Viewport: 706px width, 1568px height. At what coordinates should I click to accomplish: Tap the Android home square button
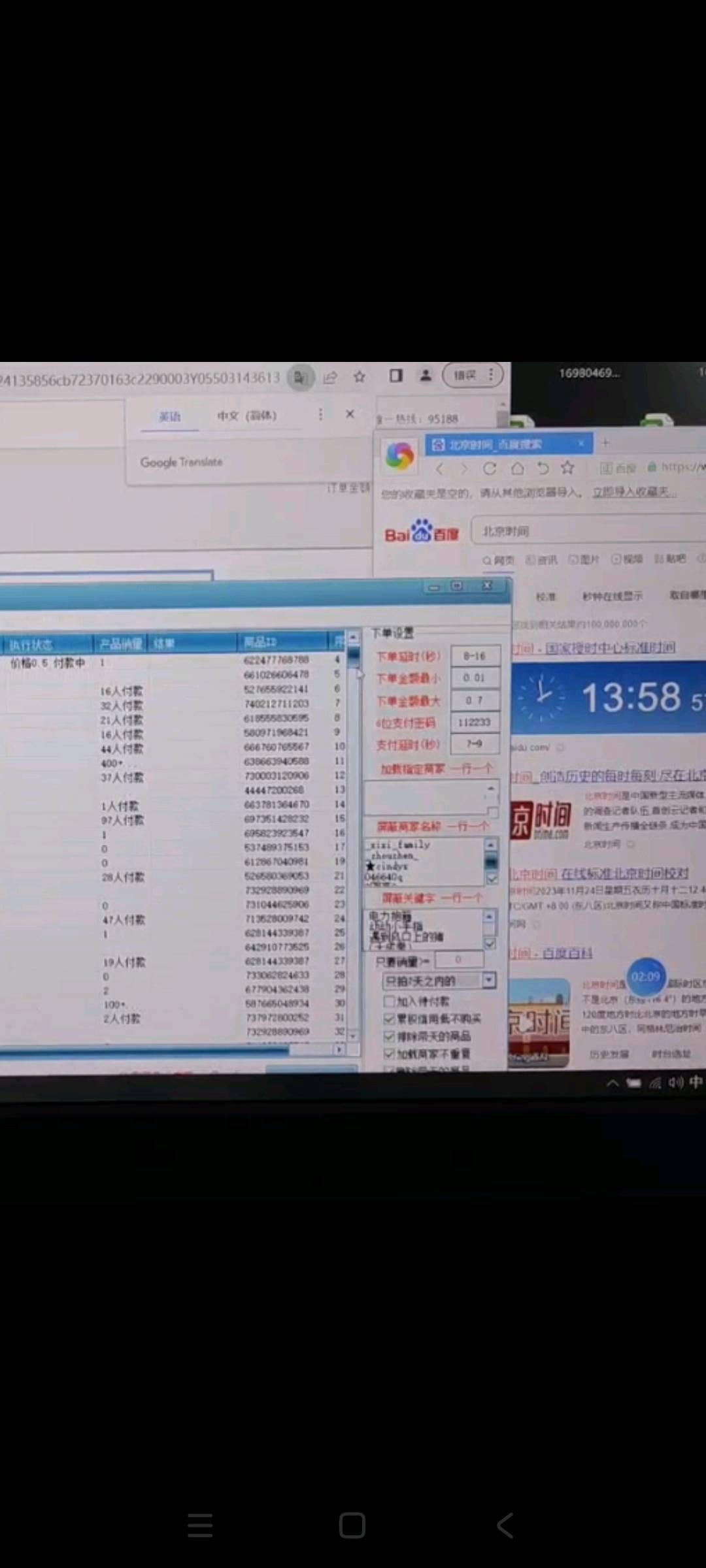[x=352, y=1526]
